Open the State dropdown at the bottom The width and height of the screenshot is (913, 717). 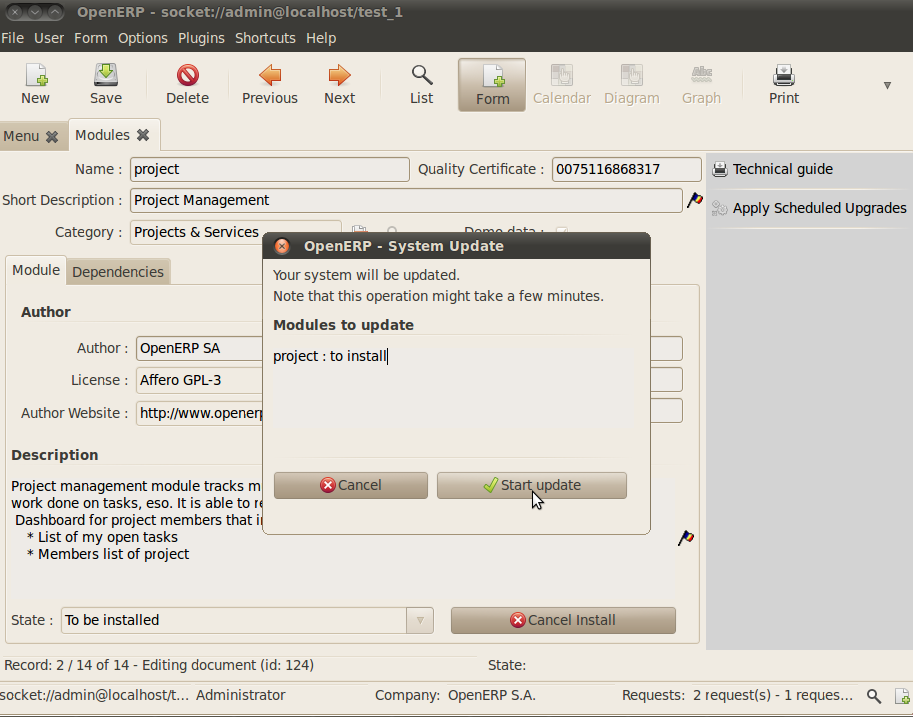click(x=419, y=620)
